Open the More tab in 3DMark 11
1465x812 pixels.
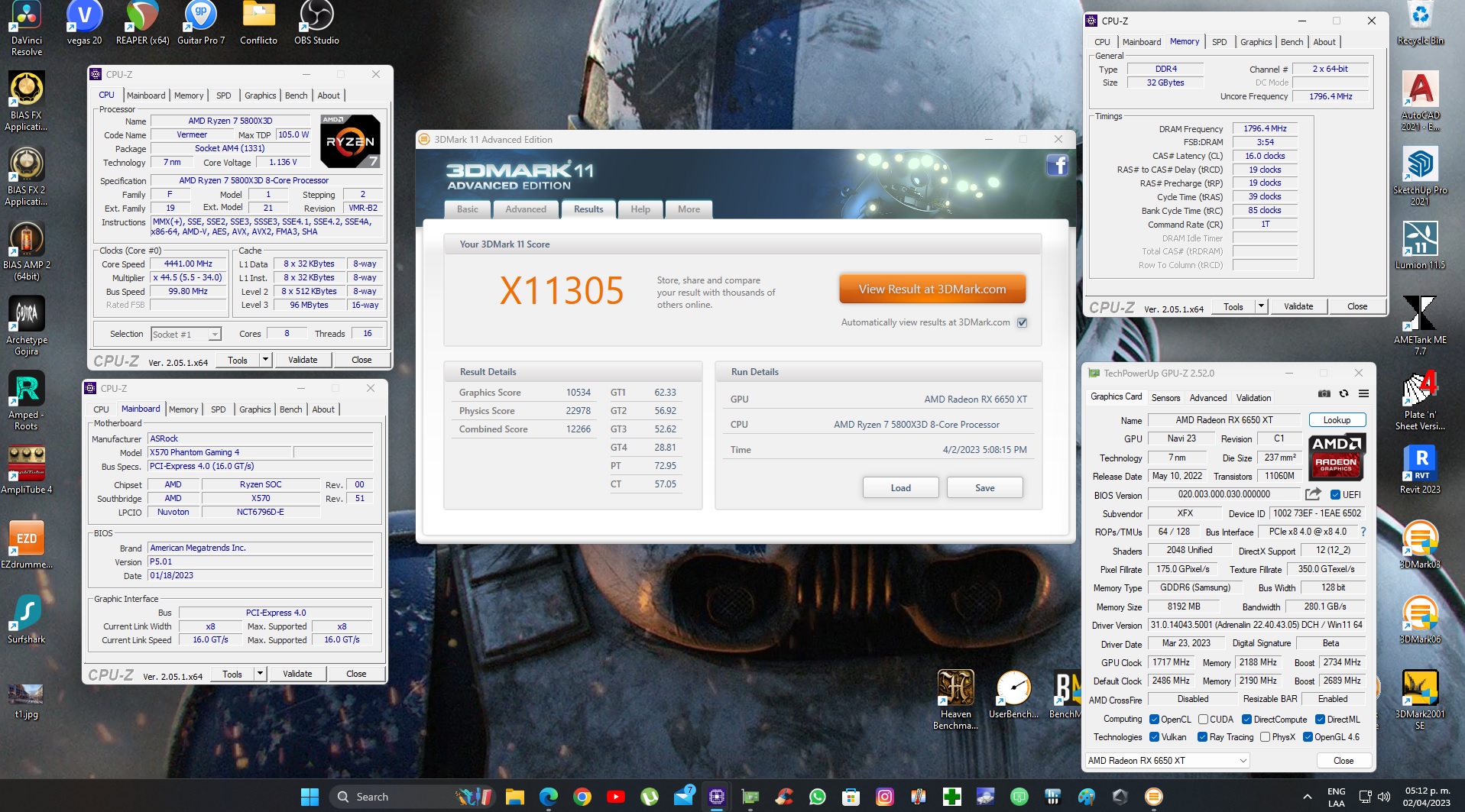(689, 209)
